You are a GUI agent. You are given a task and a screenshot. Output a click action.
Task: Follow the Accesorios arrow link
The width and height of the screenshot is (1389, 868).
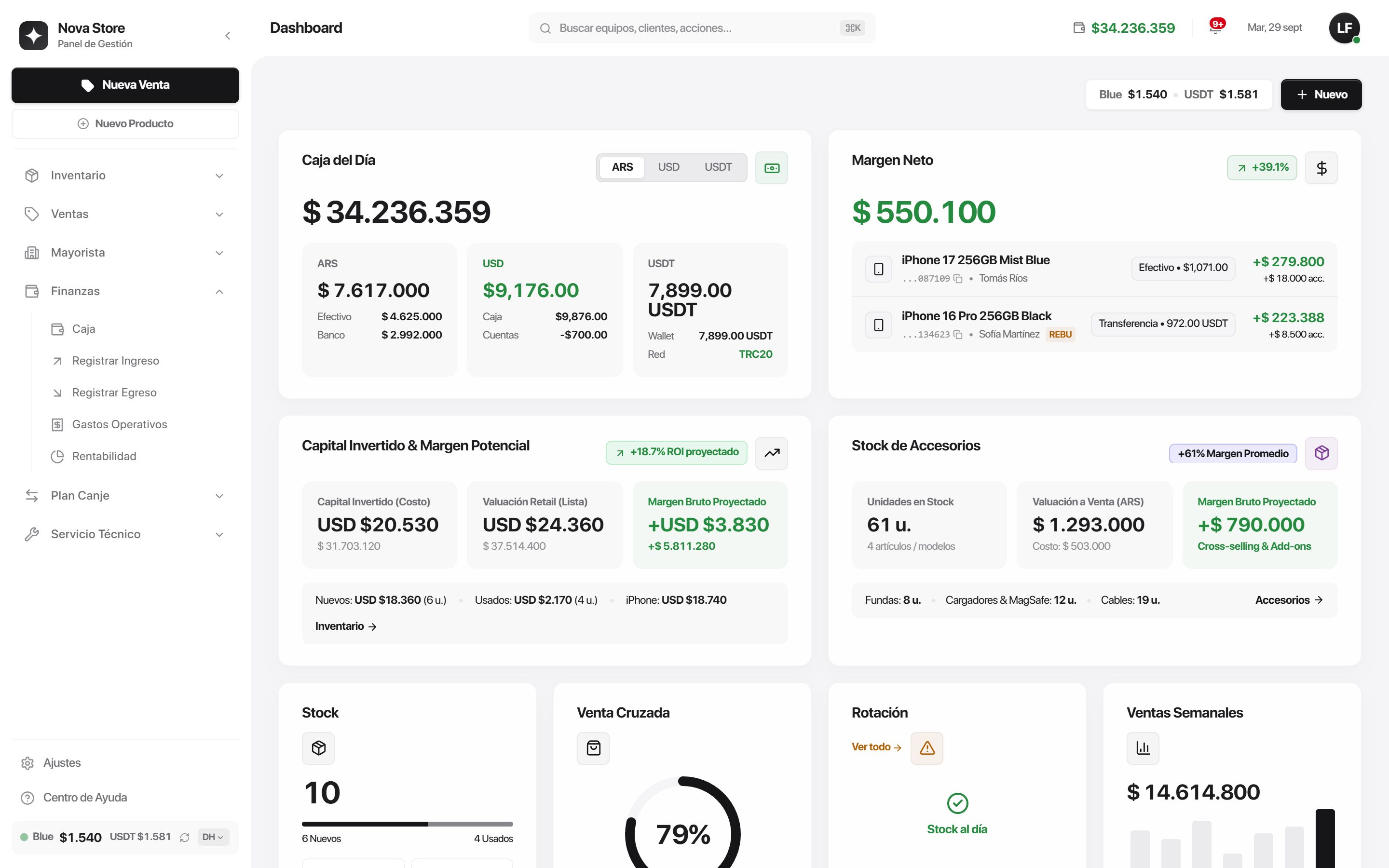pyautogui.click(x=1289, y=600)
